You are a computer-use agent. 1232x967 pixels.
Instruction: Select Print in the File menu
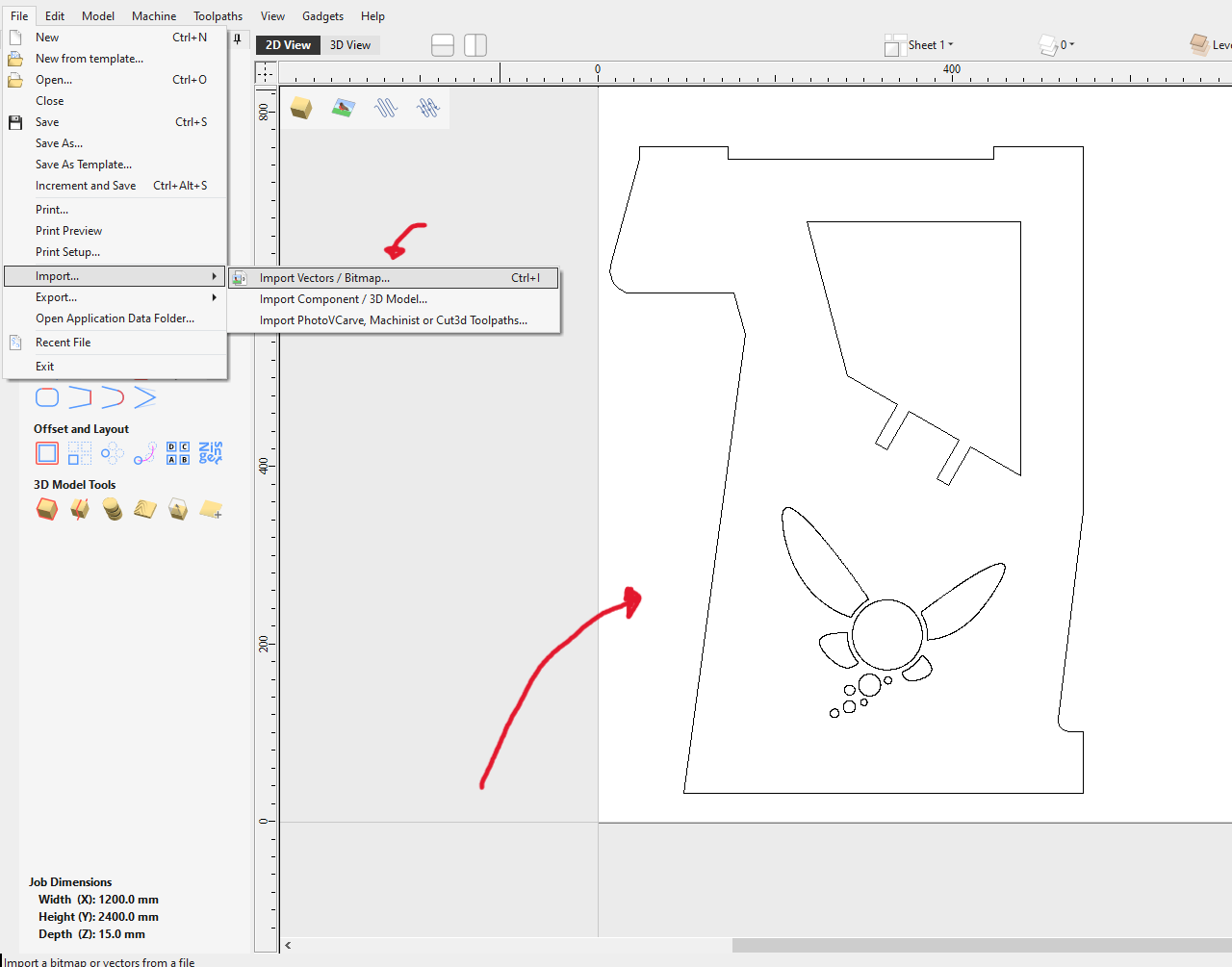tap(115, 210)
